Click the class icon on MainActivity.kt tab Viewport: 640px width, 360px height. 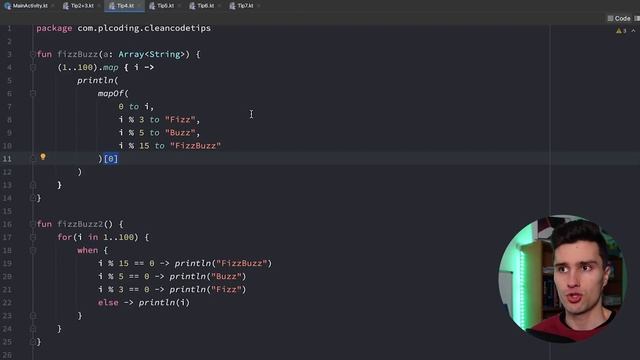pos(7,6)
